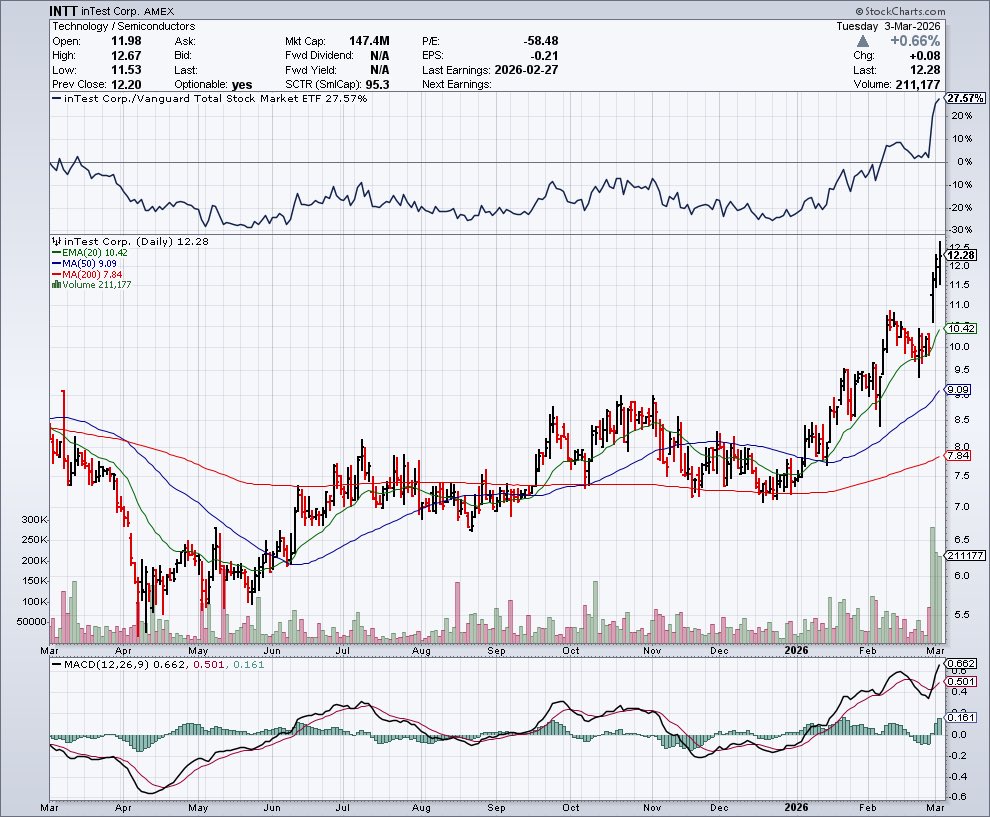Screen dimensions: 990x817
Task: Click the SCTR (SmlCap) value 95.3
Action: 378,85
